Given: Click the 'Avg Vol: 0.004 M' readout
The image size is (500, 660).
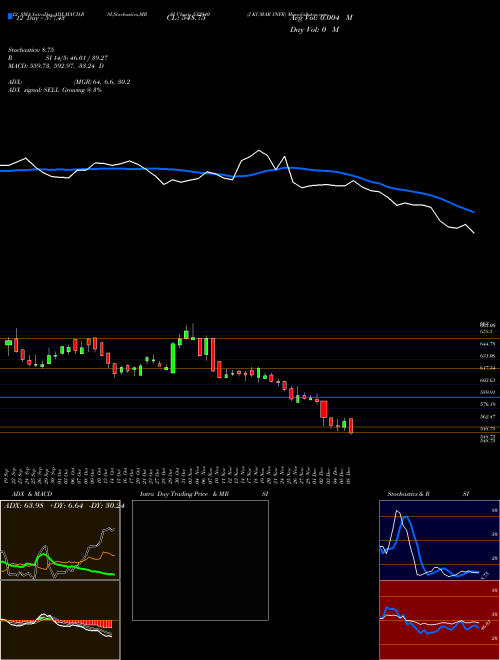Looking at the screenshot, I should [x=321, y=18].
